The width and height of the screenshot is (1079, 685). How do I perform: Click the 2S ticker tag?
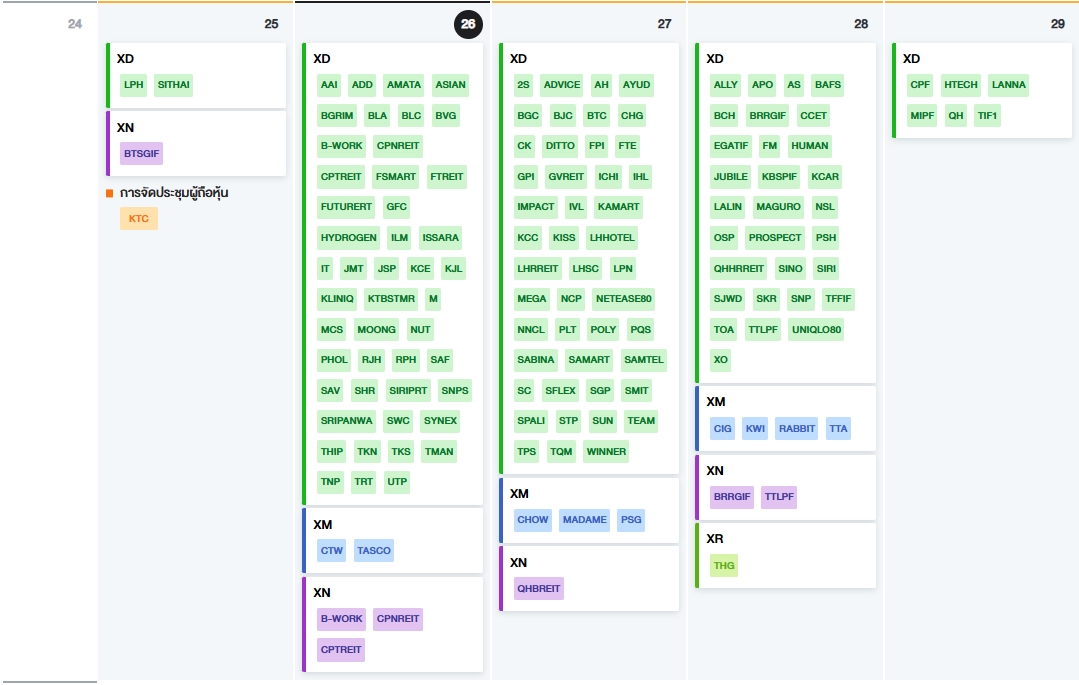pos(523,85)
